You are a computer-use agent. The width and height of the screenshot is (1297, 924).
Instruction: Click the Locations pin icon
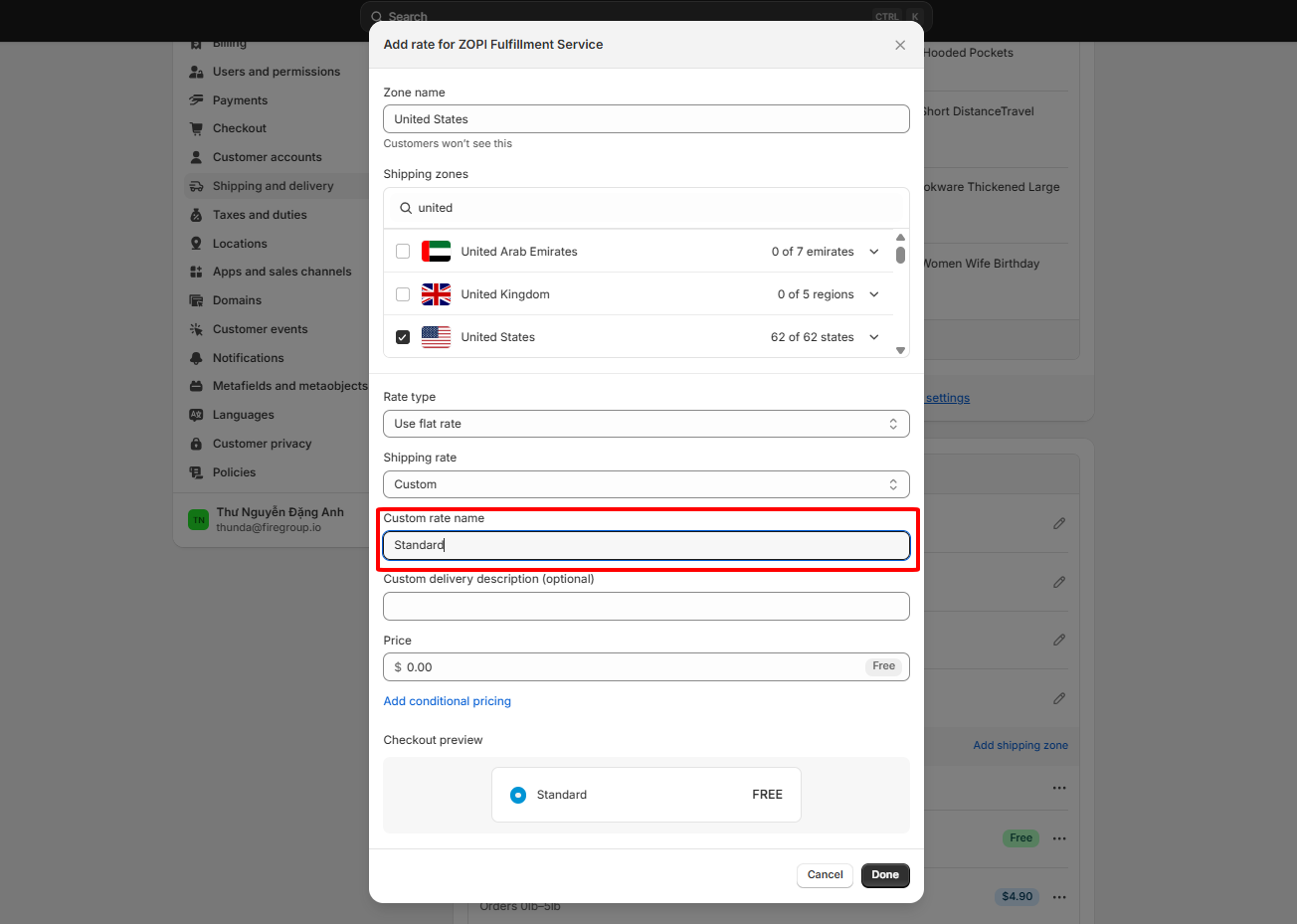pyautogui.click(x=196, y=244)
